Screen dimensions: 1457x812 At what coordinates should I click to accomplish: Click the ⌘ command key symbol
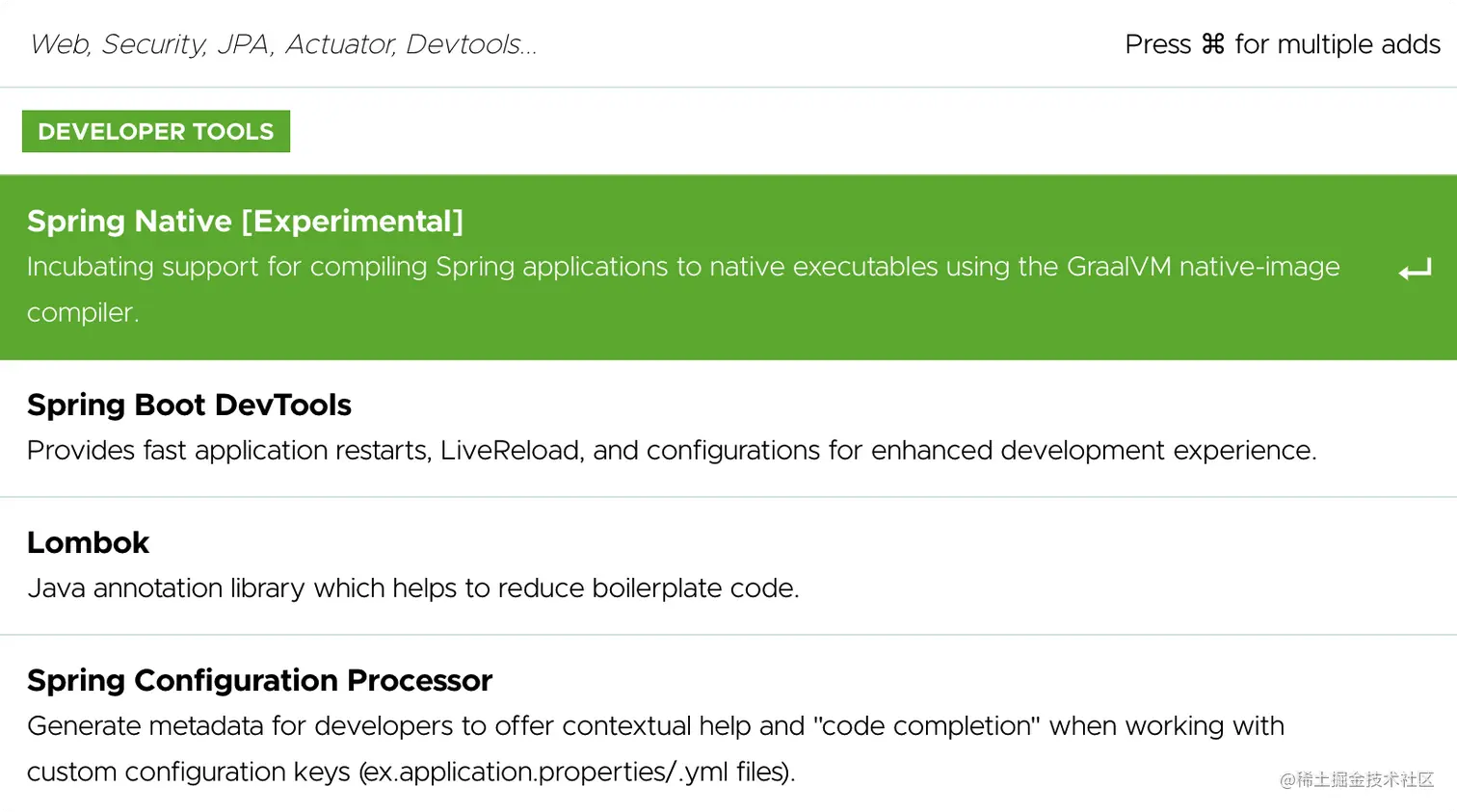tap(1212, 44)
